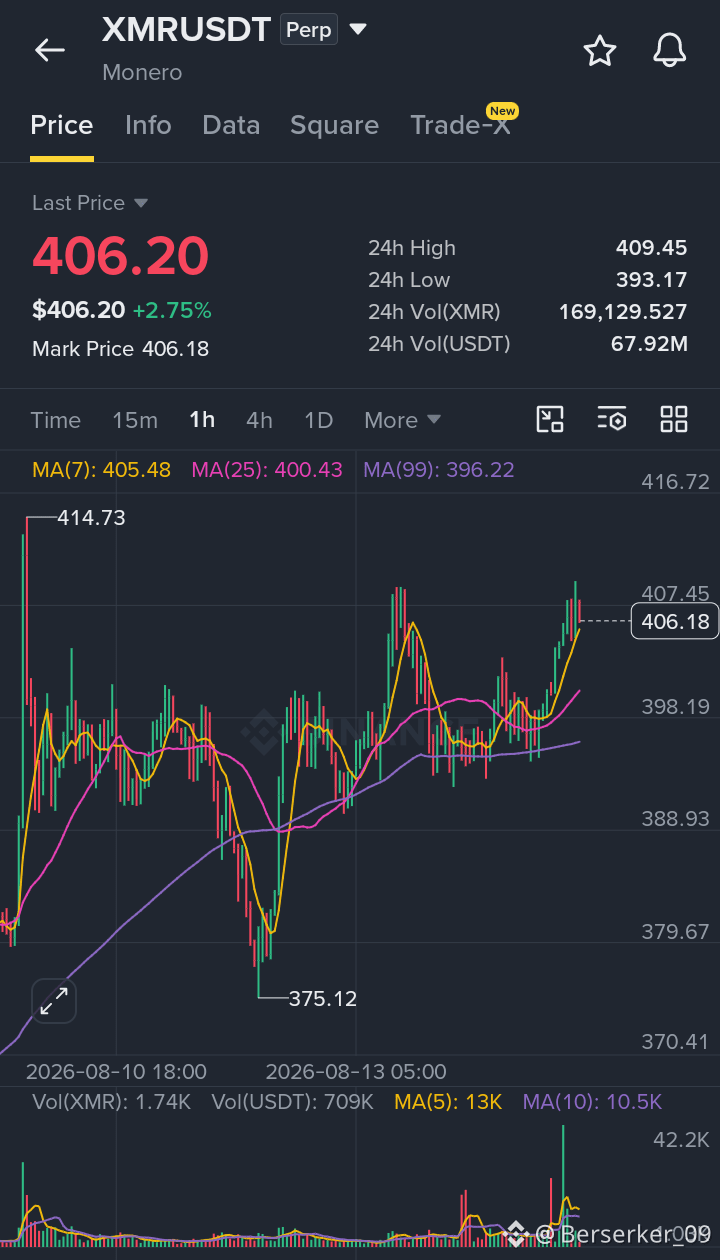Open the grid layout icon
Viewport: 720px width, 1260px height.
pyautogui.click(x=674, y=419)
